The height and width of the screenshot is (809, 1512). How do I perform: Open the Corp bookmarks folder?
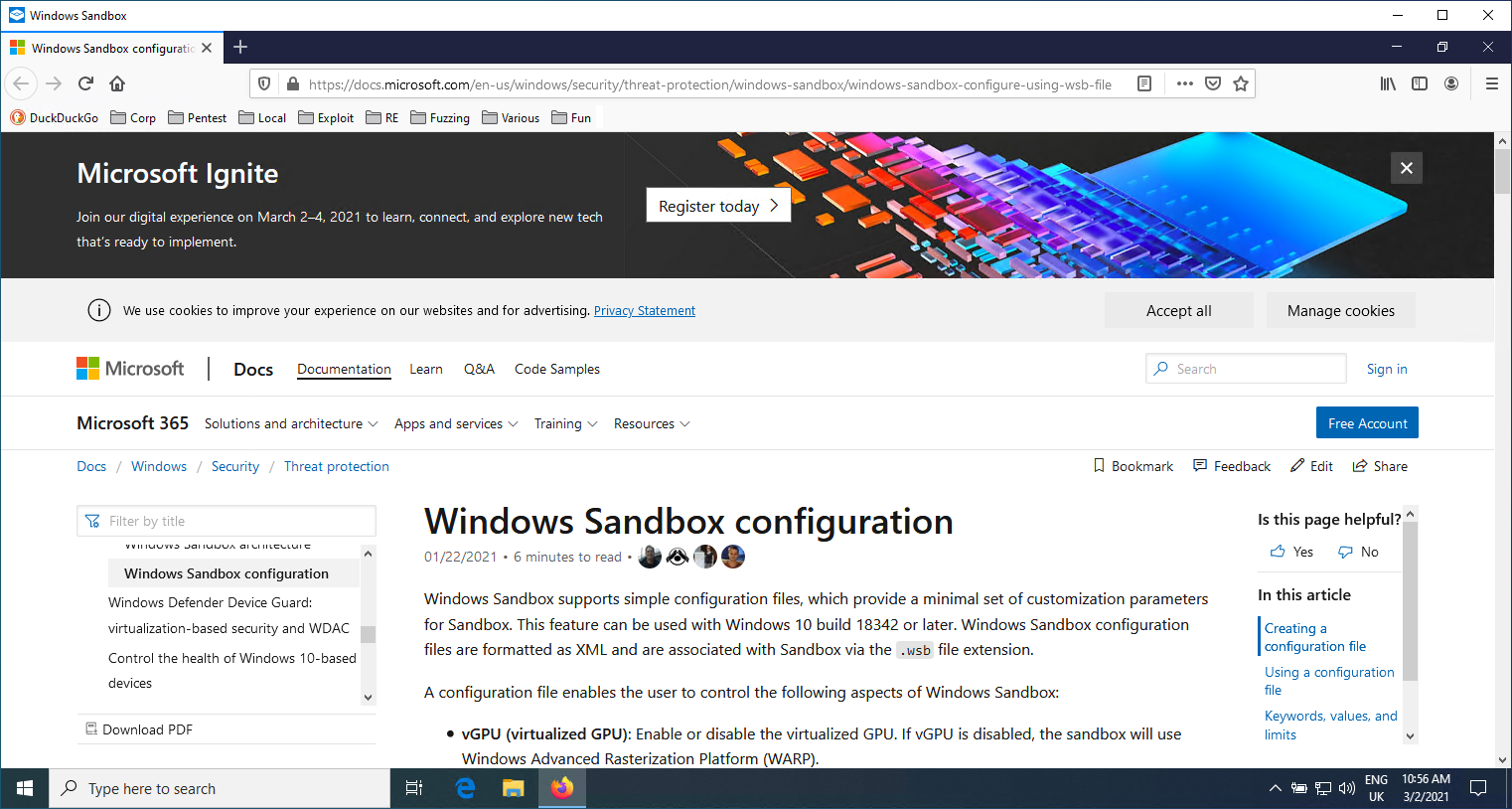(133, 117)
